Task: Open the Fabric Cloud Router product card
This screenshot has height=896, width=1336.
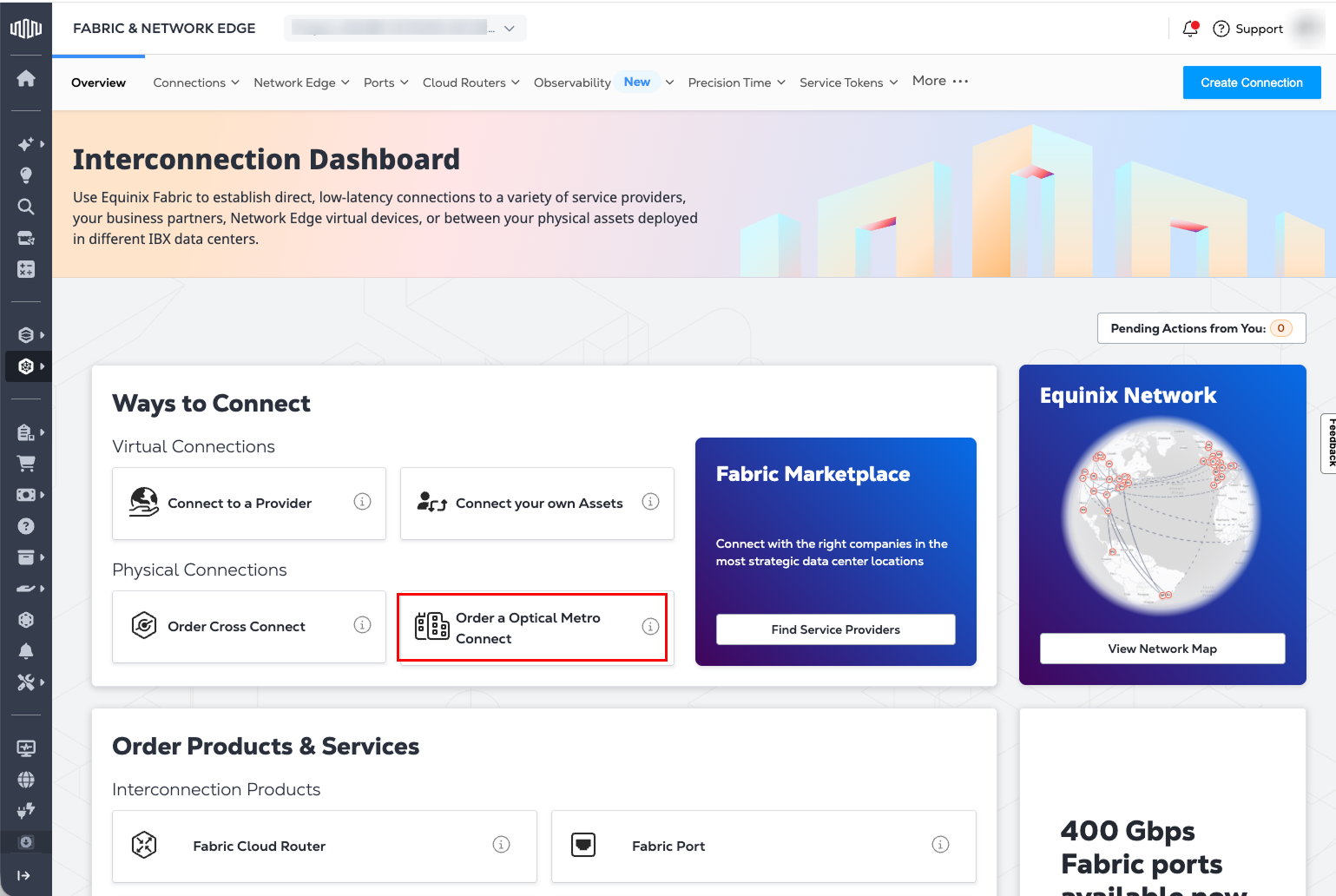Action: coord(325,847)
